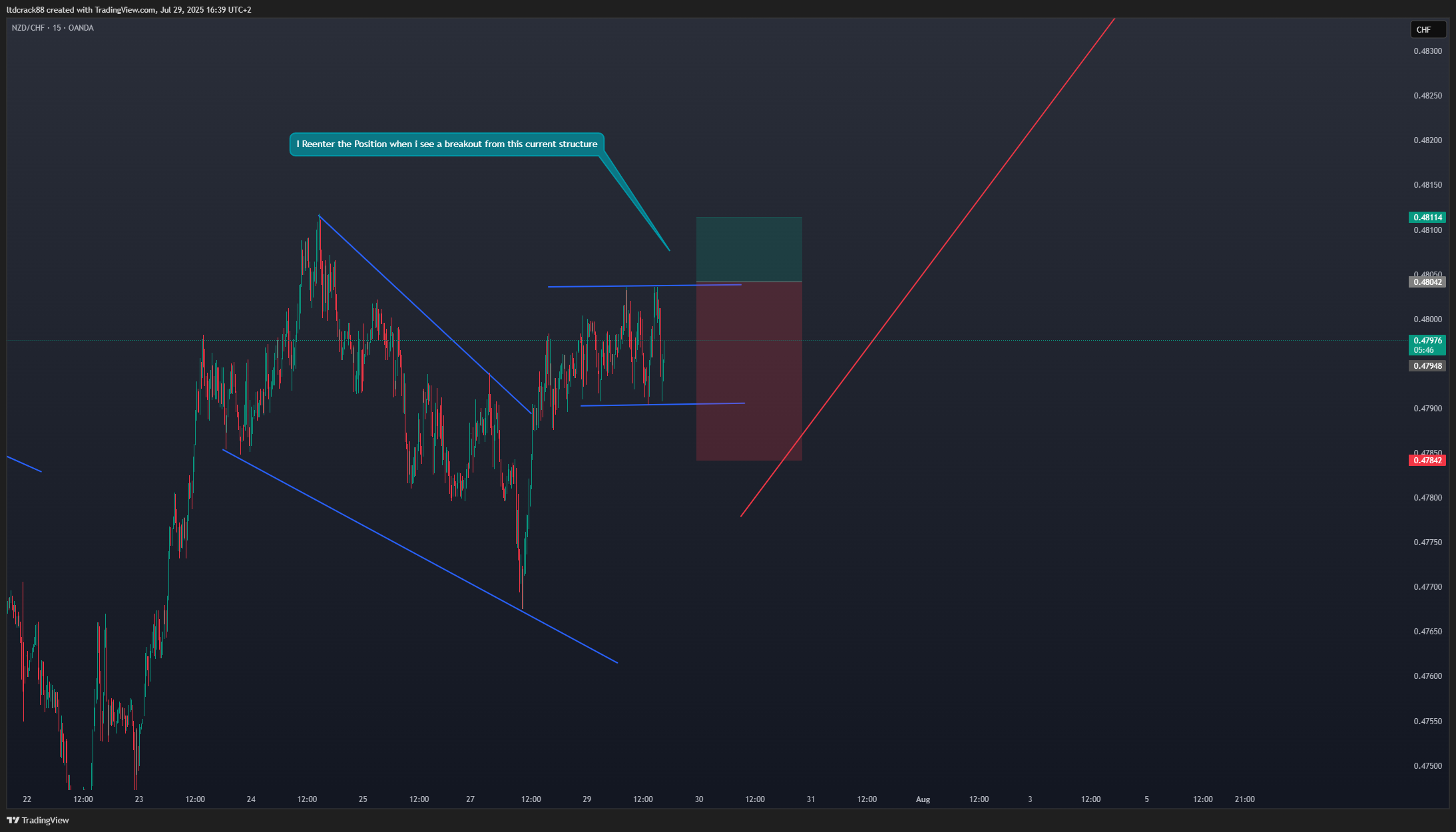Click the 0.47800 price axis label

[1427, 498]
